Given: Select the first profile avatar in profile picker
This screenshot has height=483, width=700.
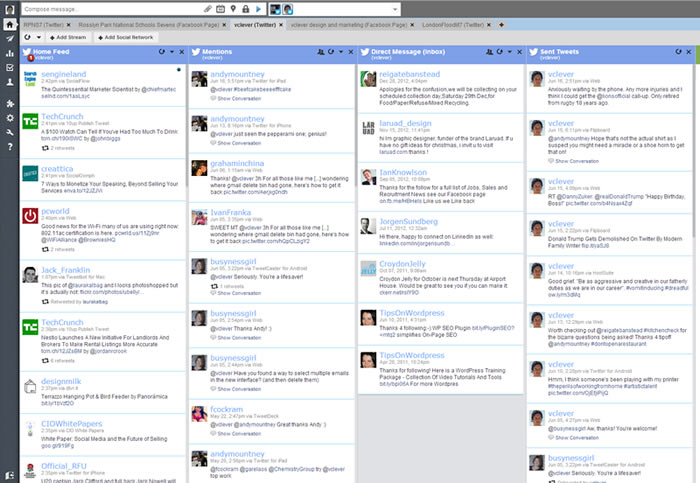Looking at the screenshot, I should 275,9.
